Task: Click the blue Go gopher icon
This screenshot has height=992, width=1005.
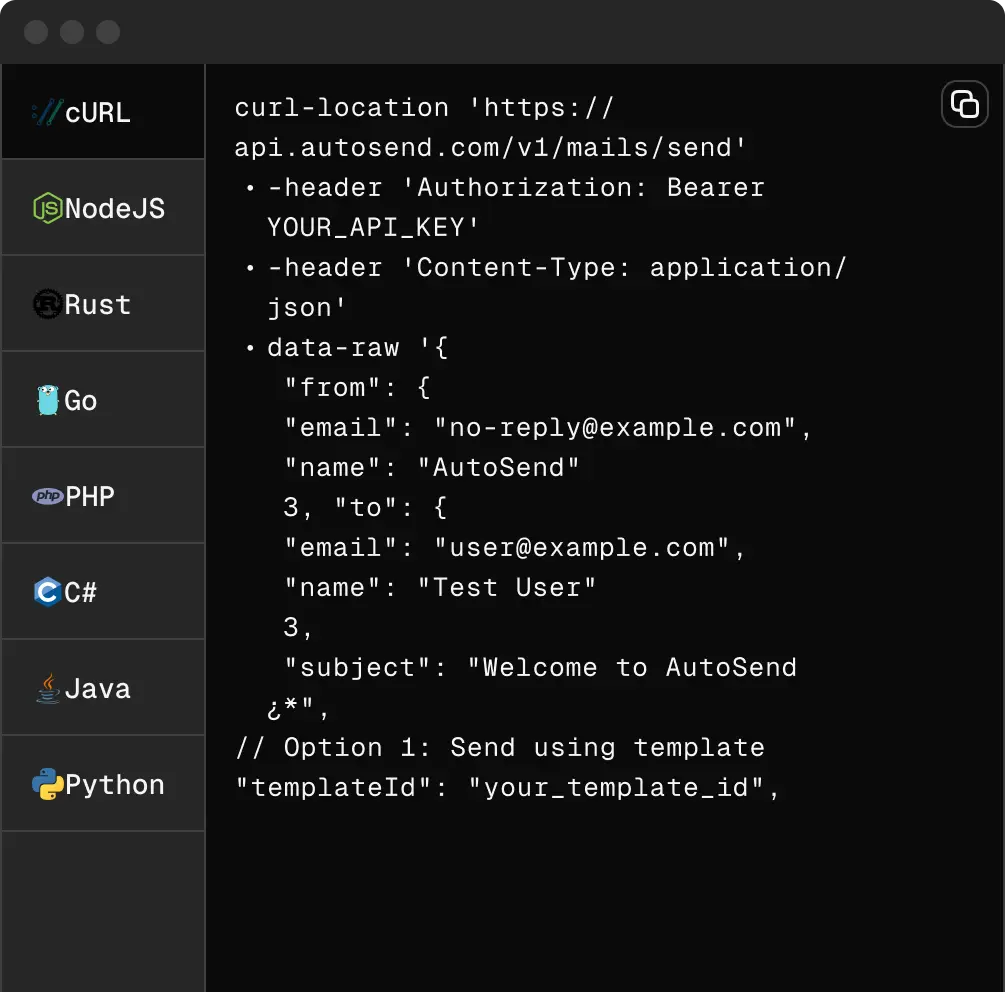Action: point(47,400)
